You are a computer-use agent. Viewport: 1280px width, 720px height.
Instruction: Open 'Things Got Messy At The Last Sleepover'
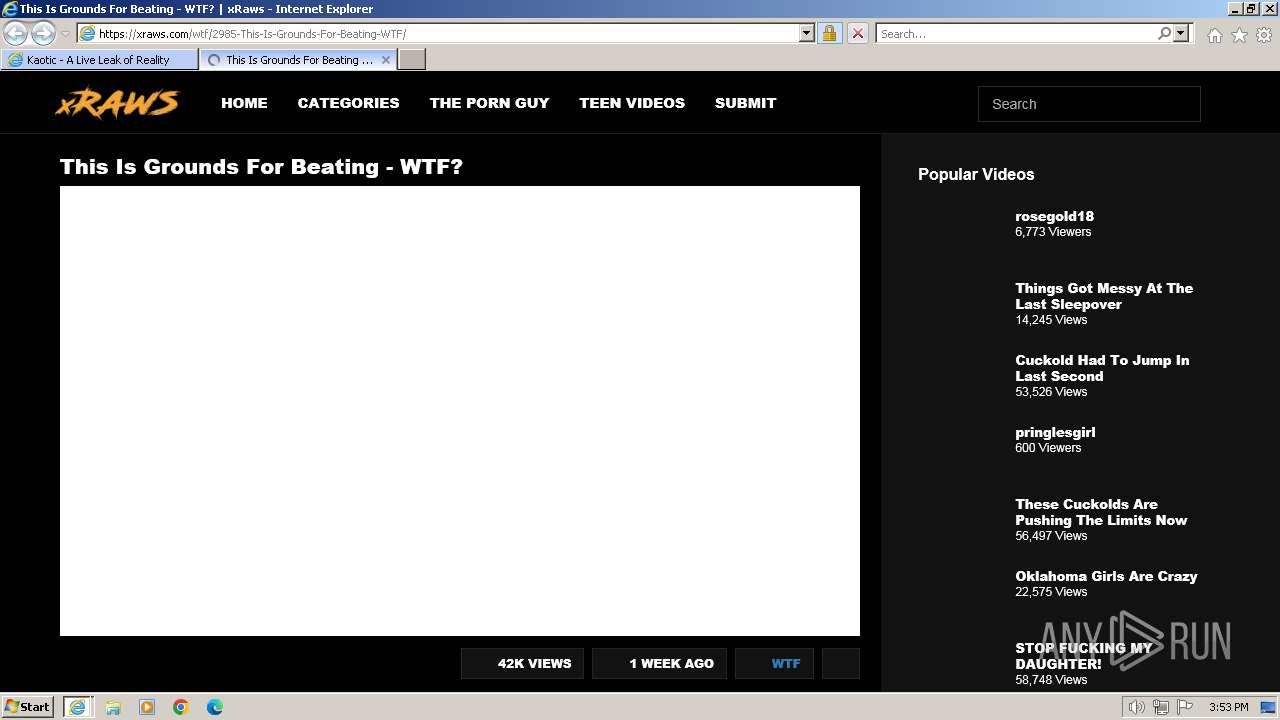click(x=1104, y=296)
